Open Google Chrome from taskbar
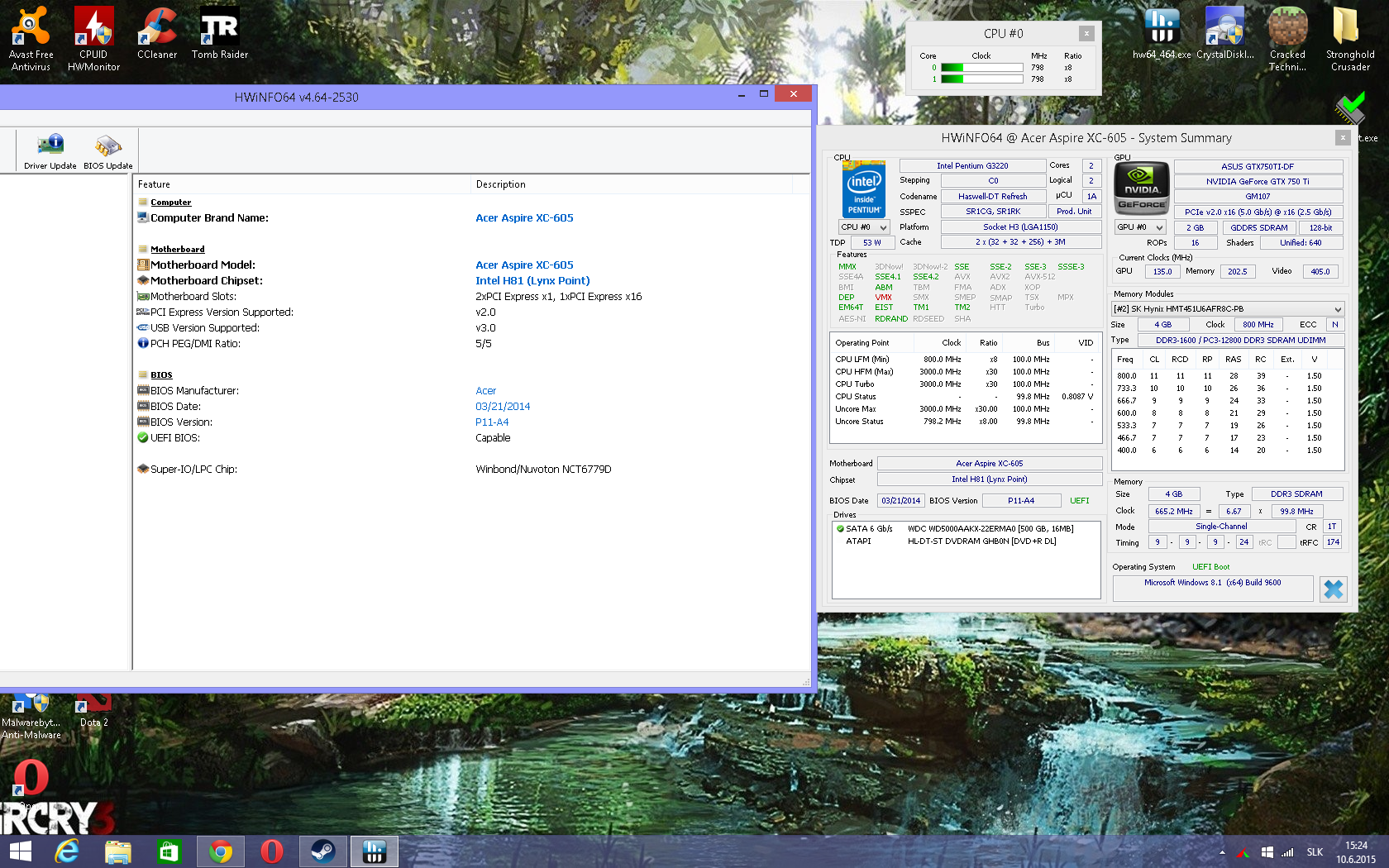Viewport: 1389px width, 868px height. [x=221, y=851]
